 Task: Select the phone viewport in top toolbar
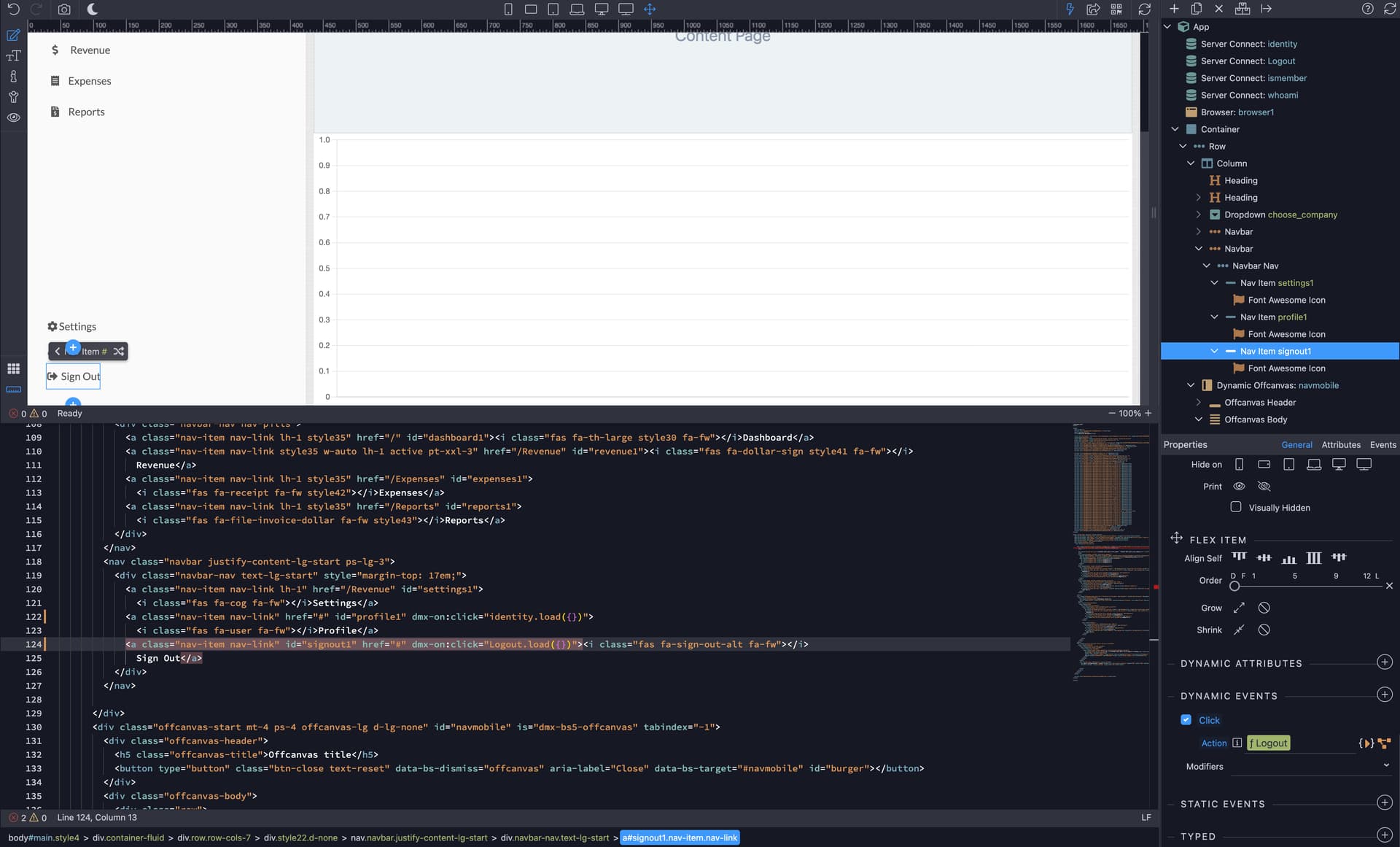(x=508, y=9)
